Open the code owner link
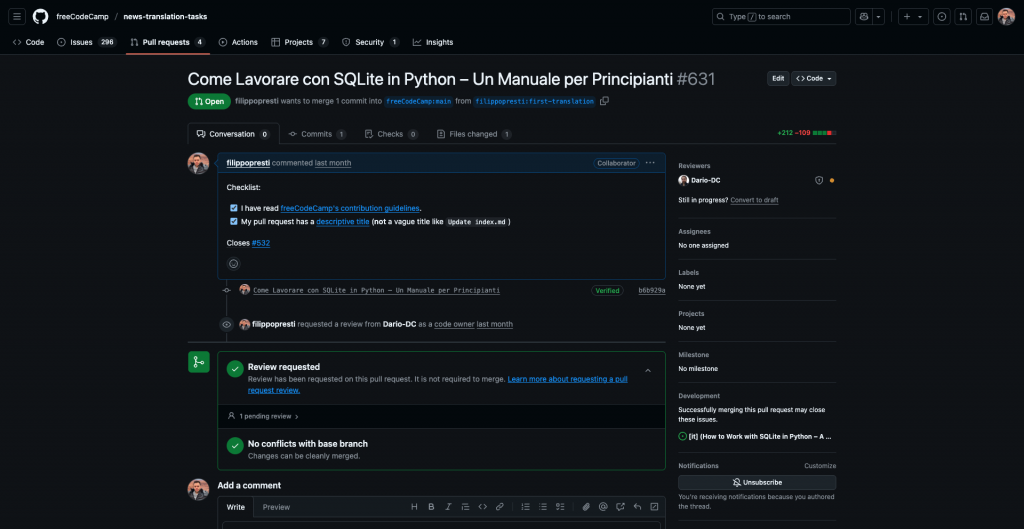Viewport: 1024px width, 529px height. pyautogui.click(x=455, y=324)
